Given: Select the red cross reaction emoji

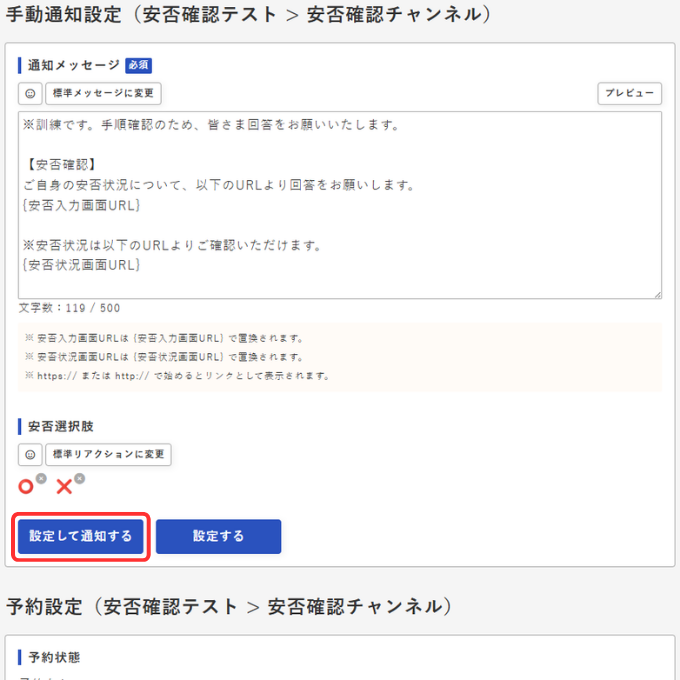Looking at the screenshot, I should 64,487.
